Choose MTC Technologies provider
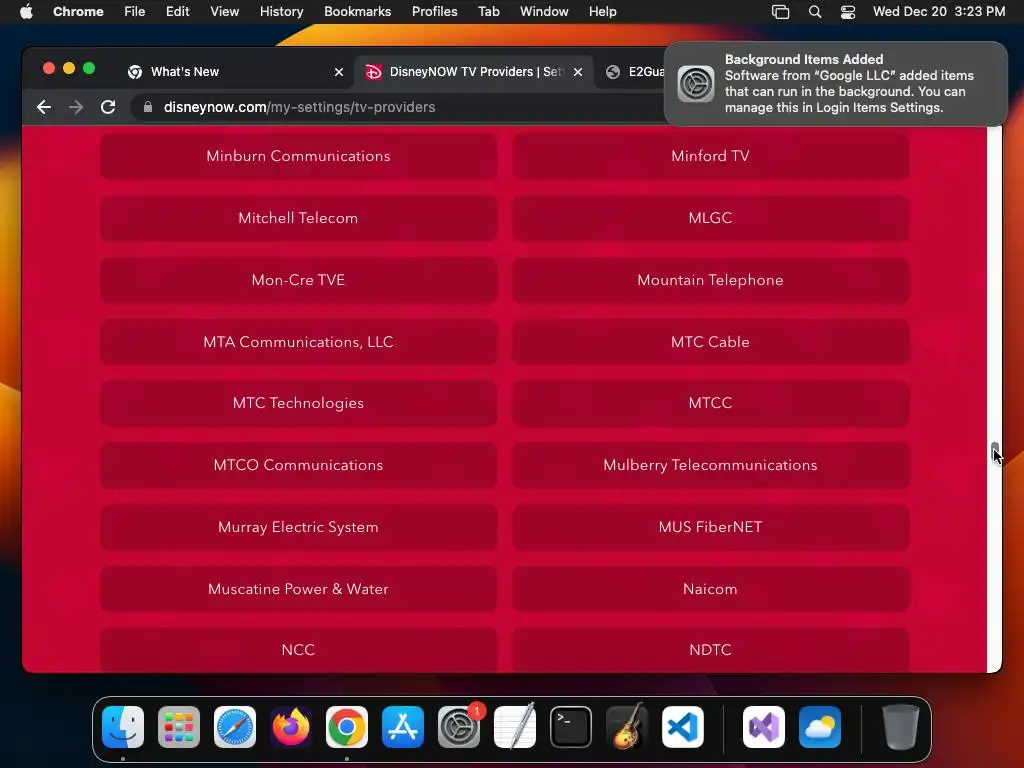This screenshot has width=1024, height=768. tap(298, 403)
